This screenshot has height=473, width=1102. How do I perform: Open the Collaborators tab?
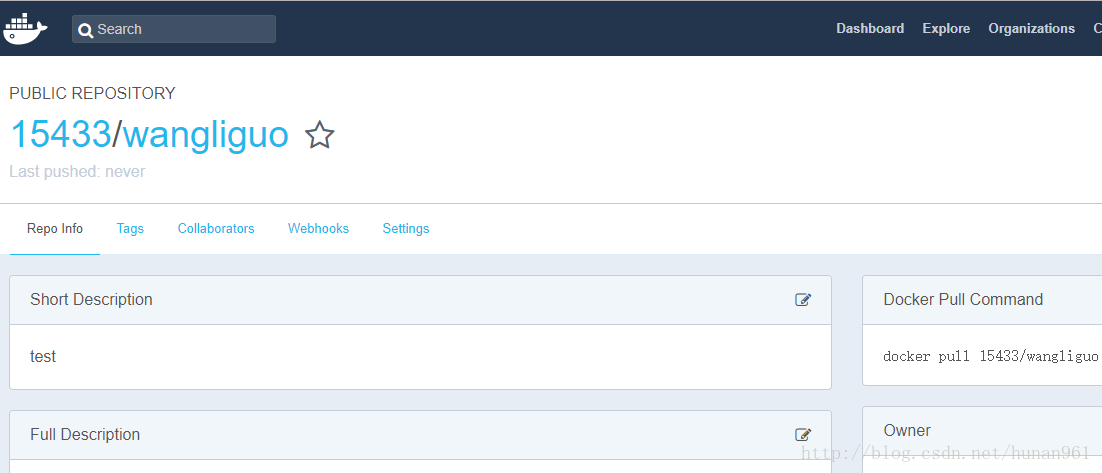click(x=216, y=229)
